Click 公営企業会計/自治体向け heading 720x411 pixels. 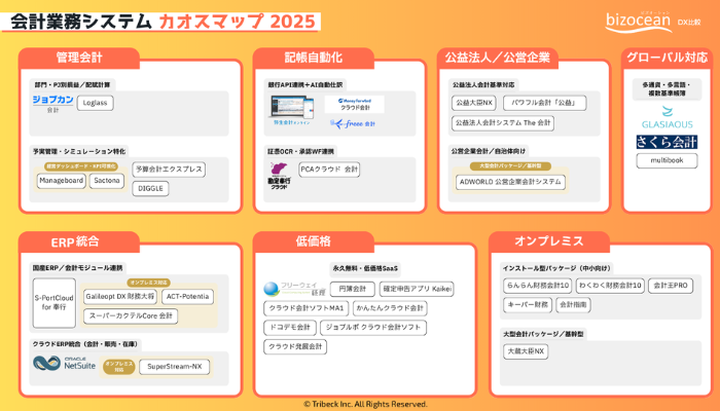[488, 151]
